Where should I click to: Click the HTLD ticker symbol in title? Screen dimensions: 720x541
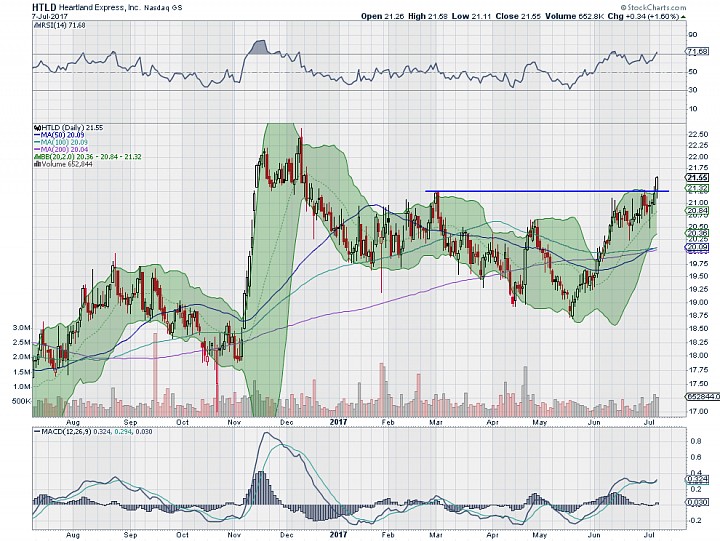45,7
